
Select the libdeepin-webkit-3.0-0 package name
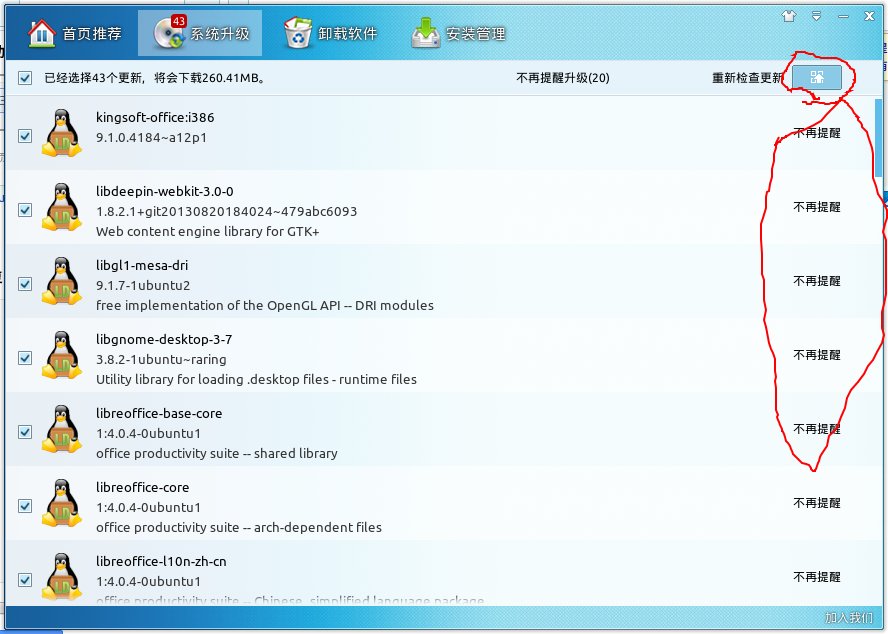[165, 192]
